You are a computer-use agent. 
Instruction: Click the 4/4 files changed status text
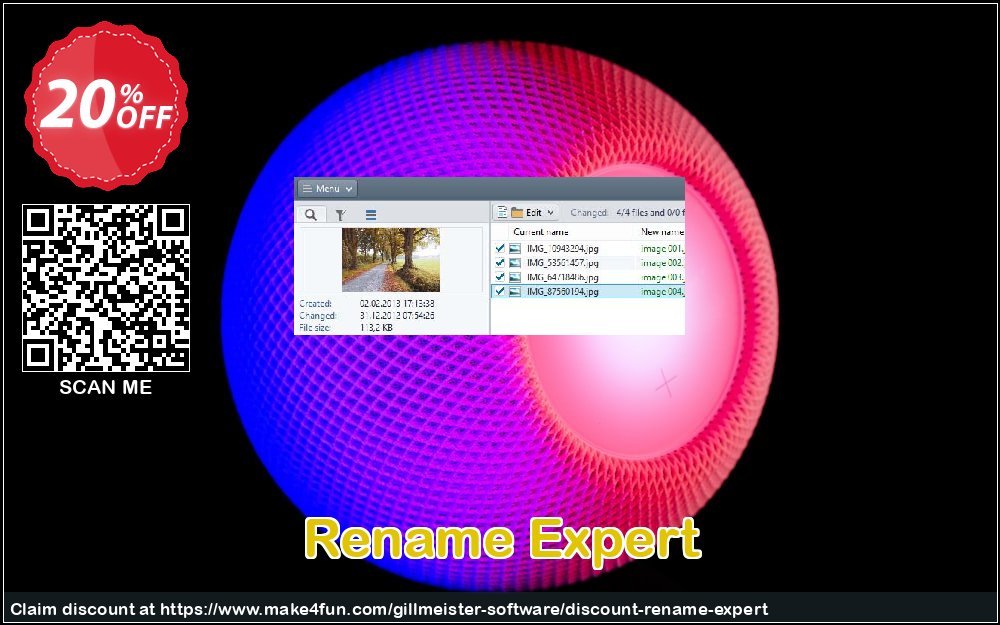[x=650, y=212]
